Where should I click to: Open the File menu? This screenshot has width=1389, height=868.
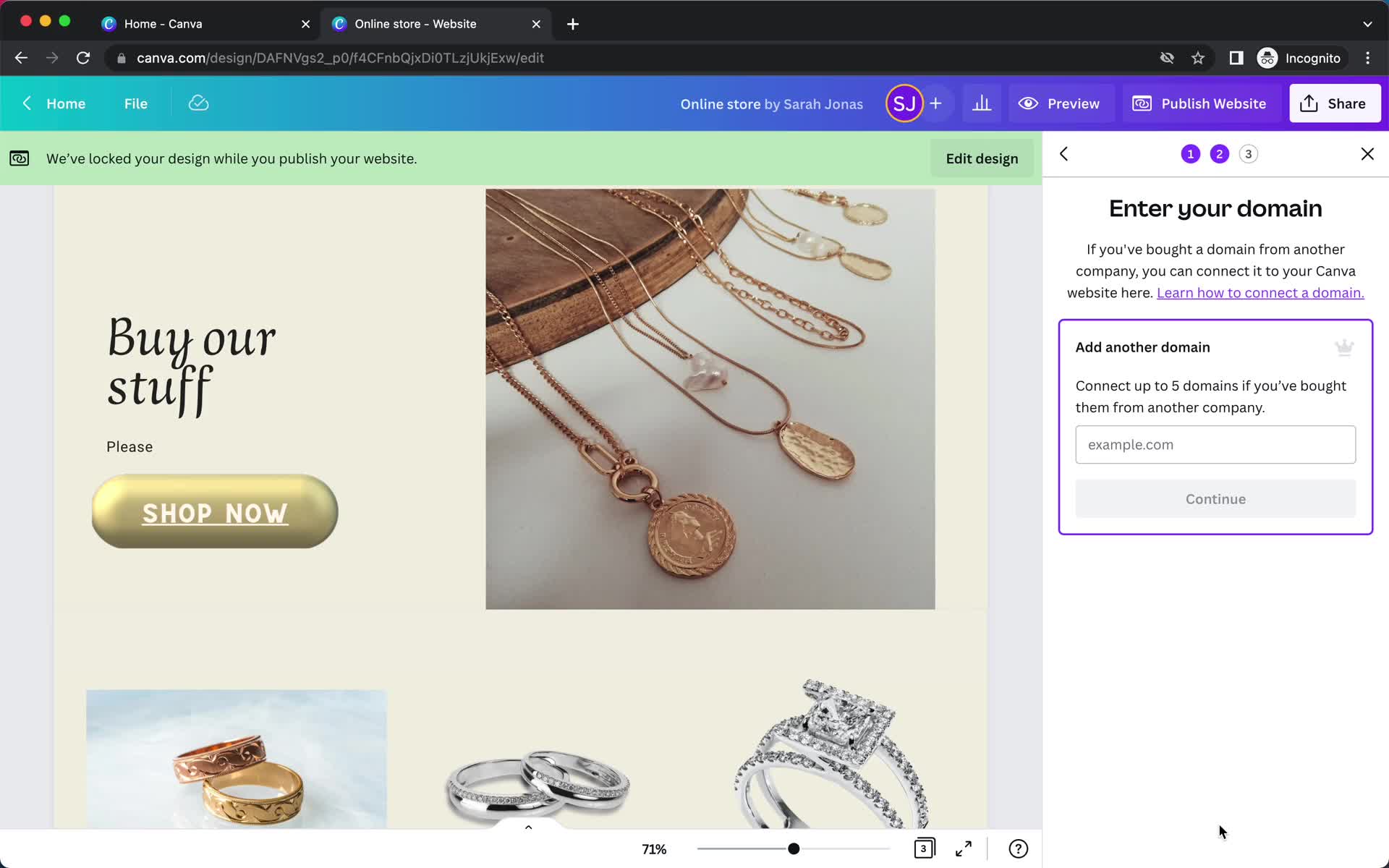click(135, 103)
